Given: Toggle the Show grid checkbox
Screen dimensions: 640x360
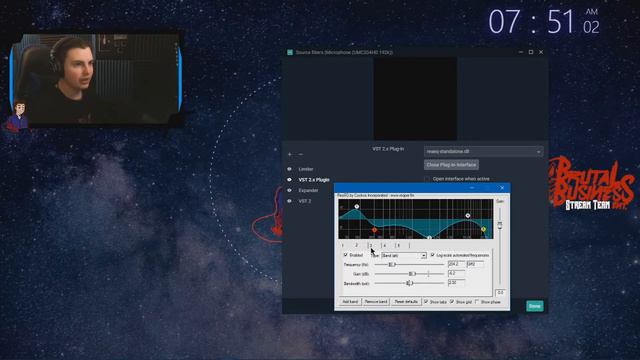Looking at the screenshot, I should 452,302.
